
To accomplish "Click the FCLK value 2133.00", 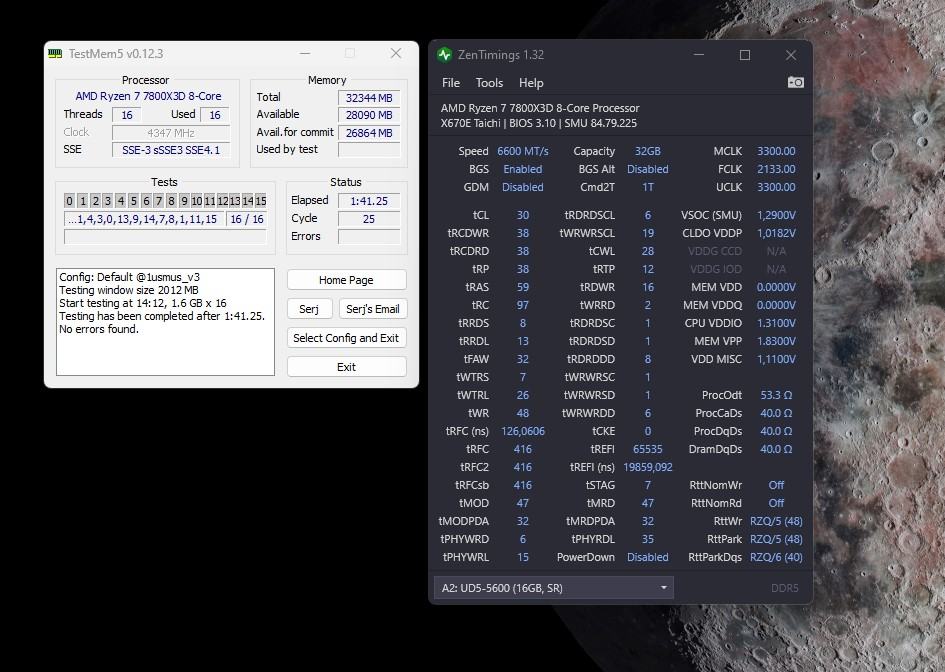I will 776,169.
